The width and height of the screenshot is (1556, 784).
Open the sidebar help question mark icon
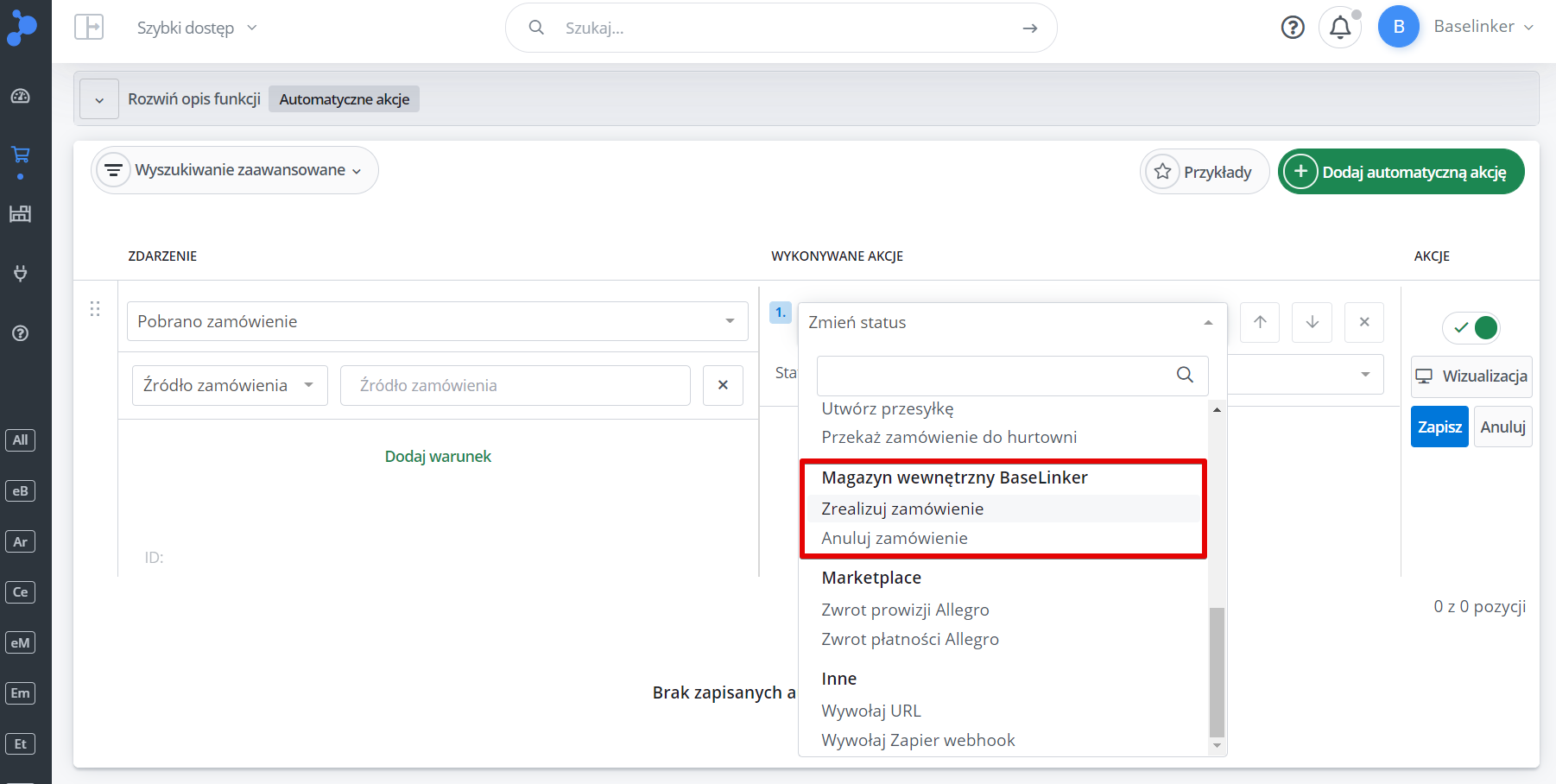click(21, 333)
